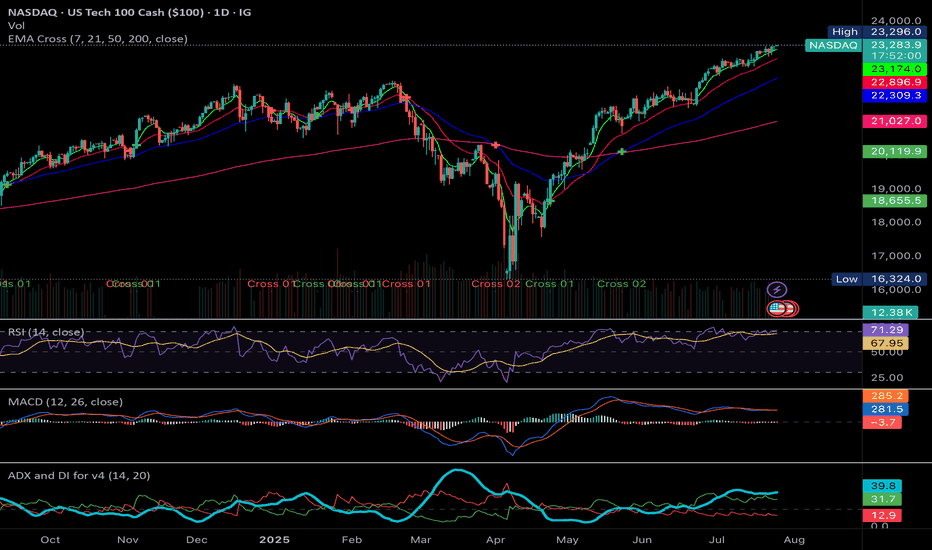The height and width of the screenshot is (550, 932).
Task: Click 'Jun' on the time axis
Action: pos(642,540)
